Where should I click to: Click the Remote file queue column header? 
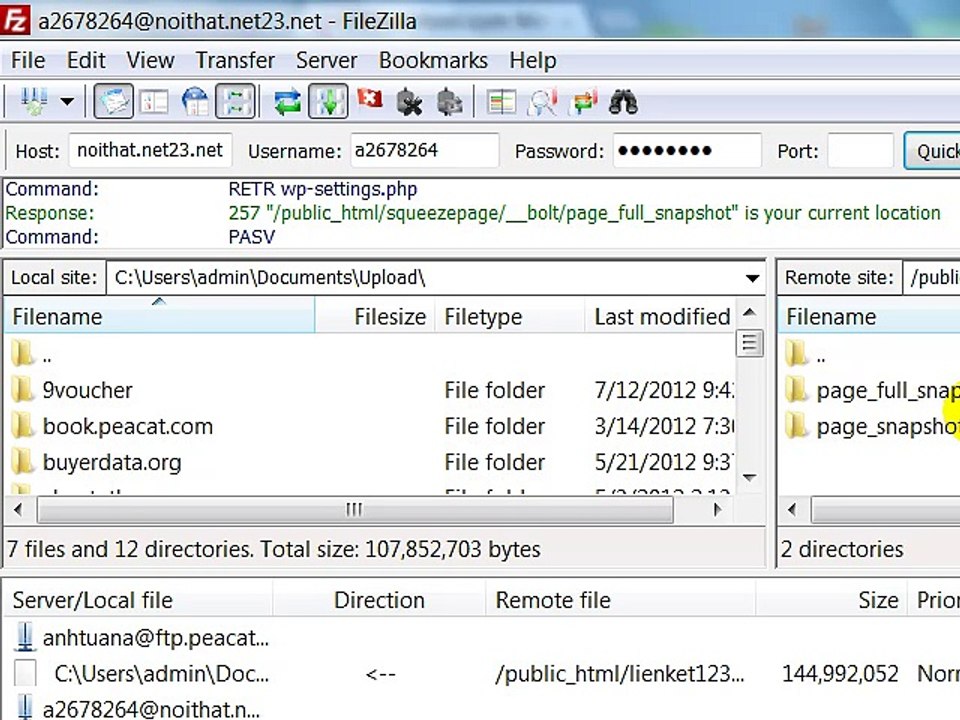620,600
